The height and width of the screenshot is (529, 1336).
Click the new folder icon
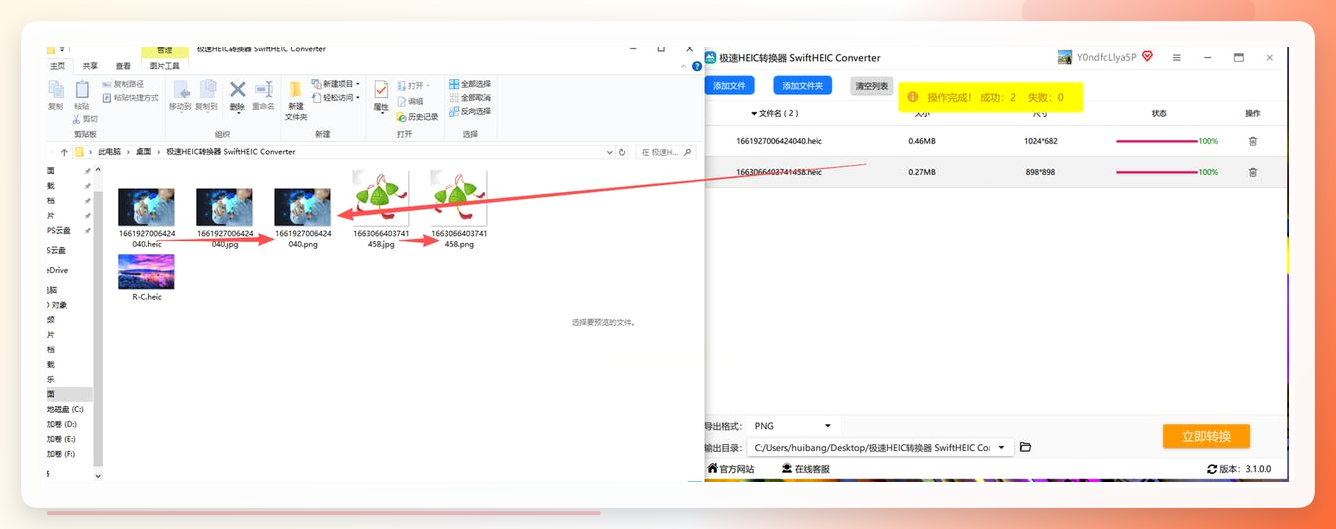pos(296,90)
